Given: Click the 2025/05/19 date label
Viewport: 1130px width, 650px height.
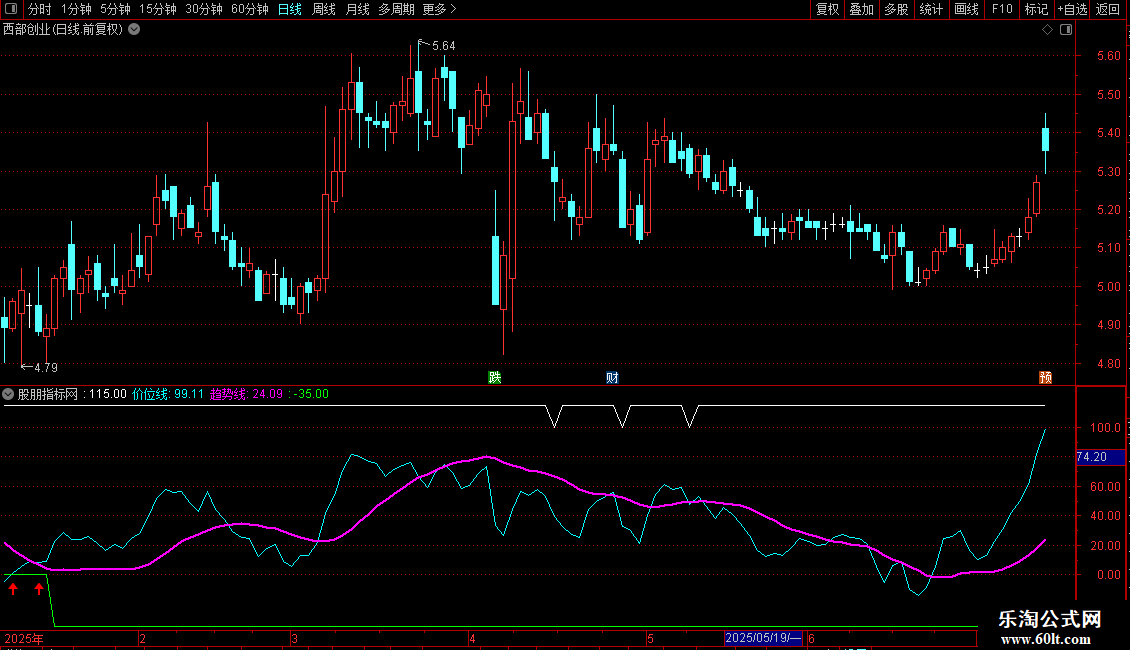Looking at the screenshot, I should (x=762, y=638).
